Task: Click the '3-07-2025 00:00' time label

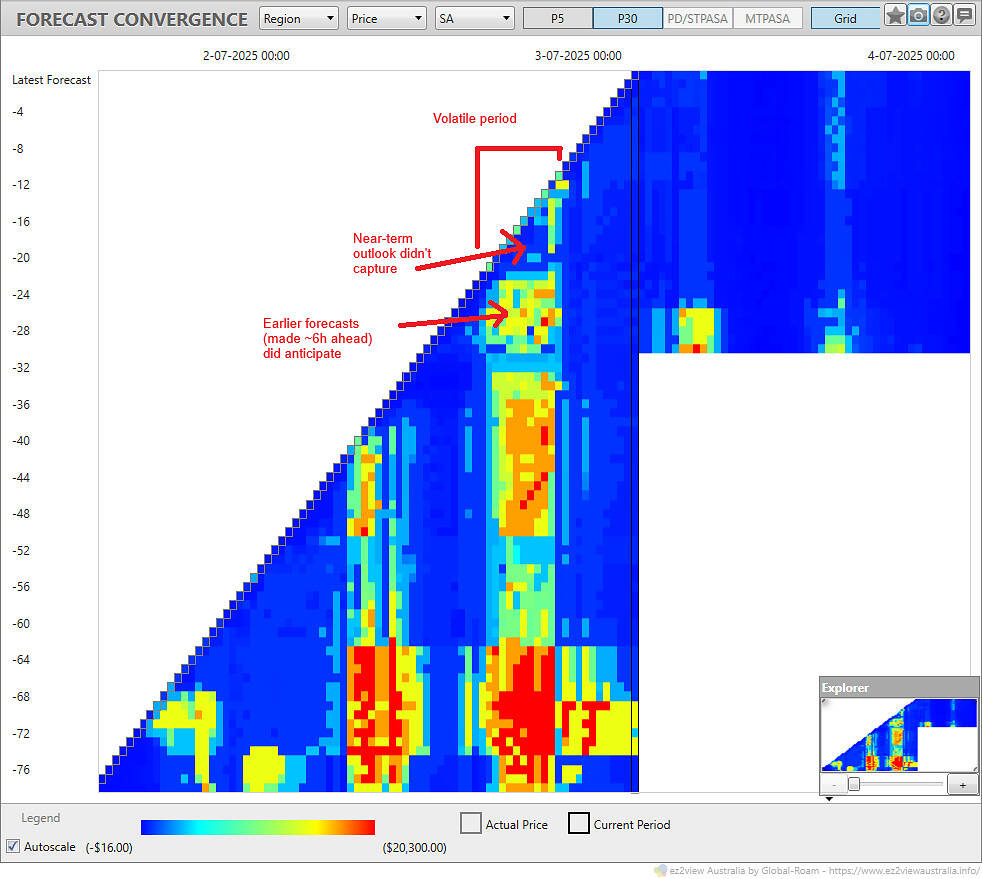Action: (x=578, y=55)
